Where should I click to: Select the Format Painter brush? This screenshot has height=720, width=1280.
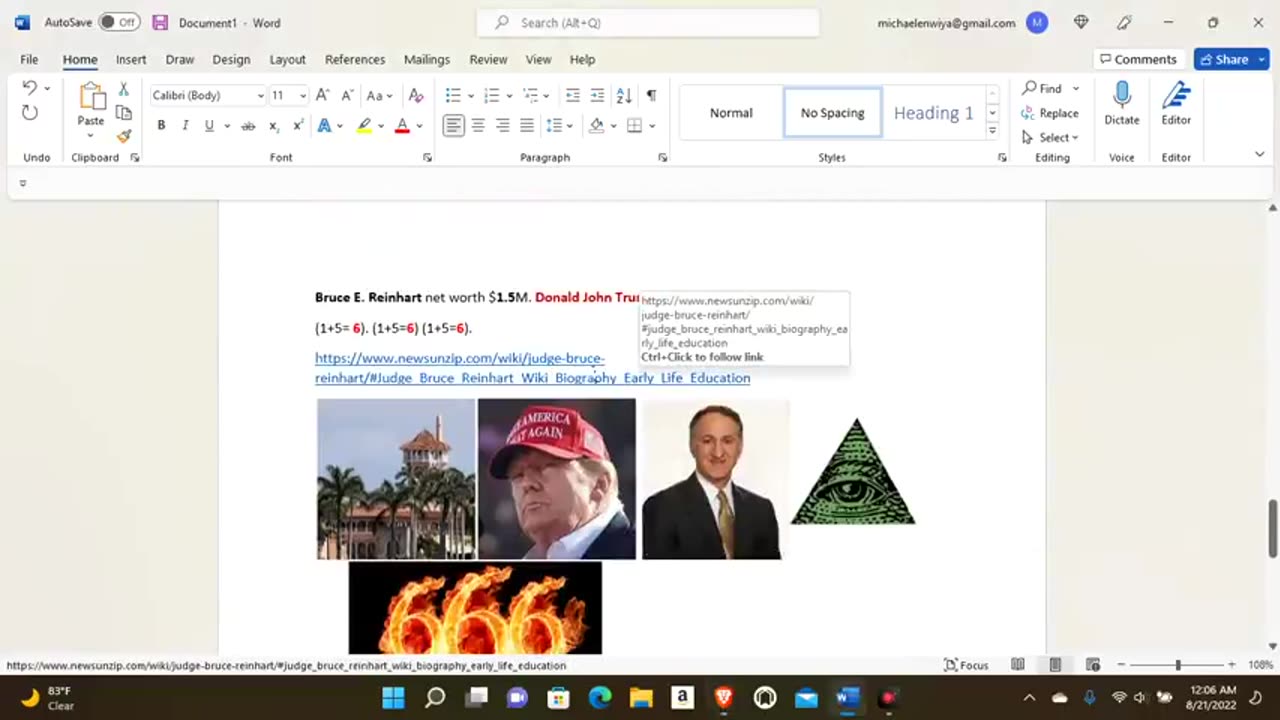click(x=124, y=136)
